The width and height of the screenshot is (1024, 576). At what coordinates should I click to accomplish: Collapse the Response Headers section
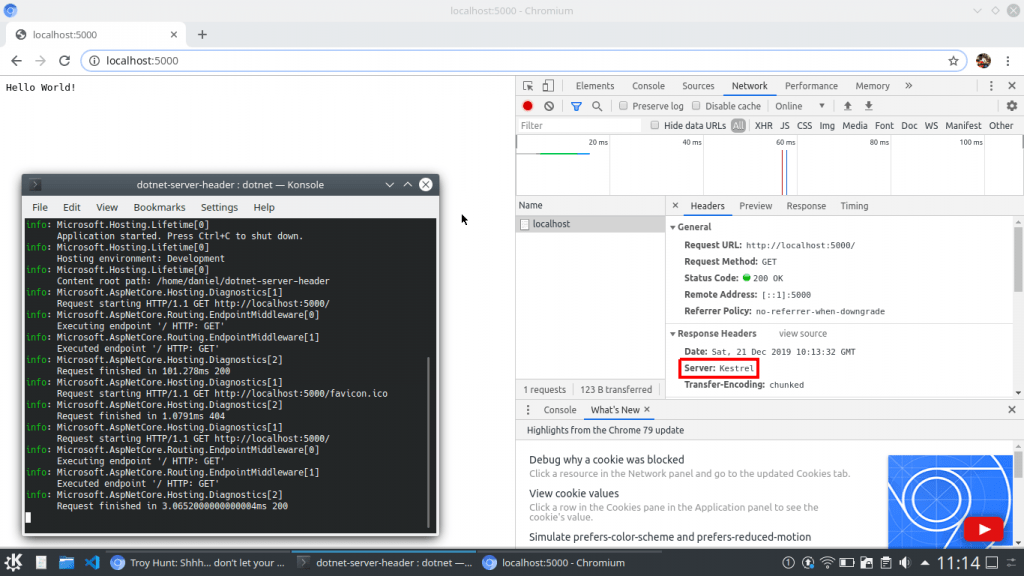[x=673, y=334]
